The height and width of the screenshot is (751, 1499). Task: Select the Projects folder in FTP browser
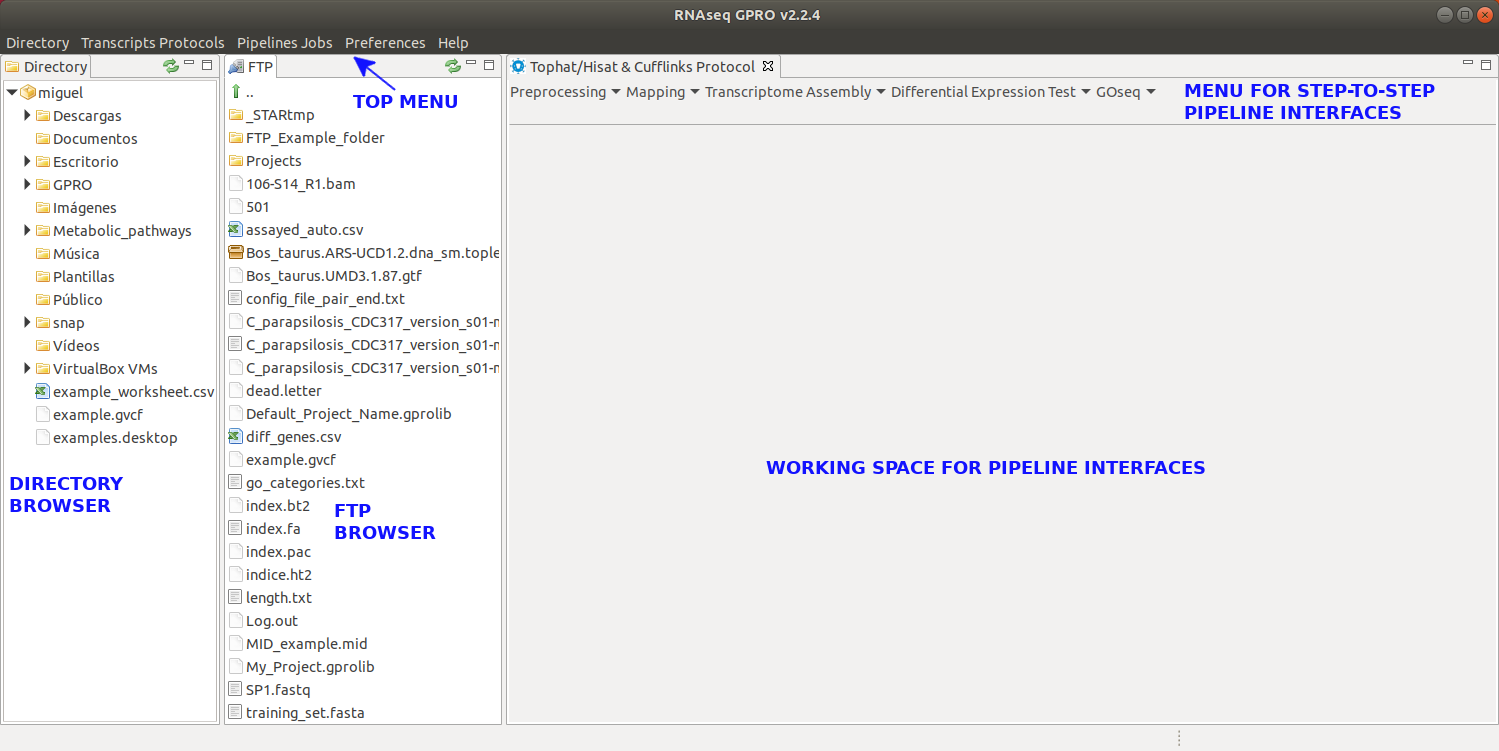pos(273,161)
